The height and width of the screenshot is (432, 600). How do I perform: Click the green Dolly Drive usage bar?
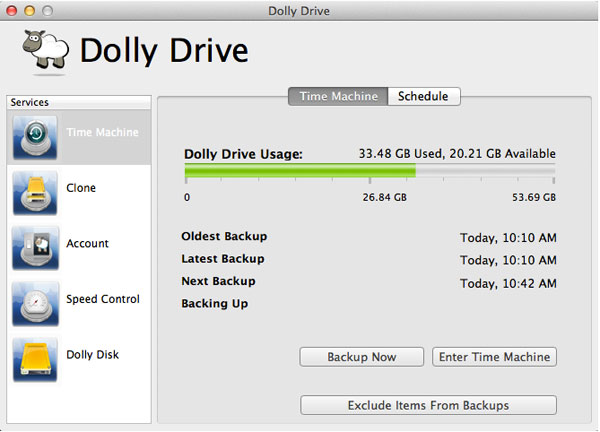[x=300, y=172]
